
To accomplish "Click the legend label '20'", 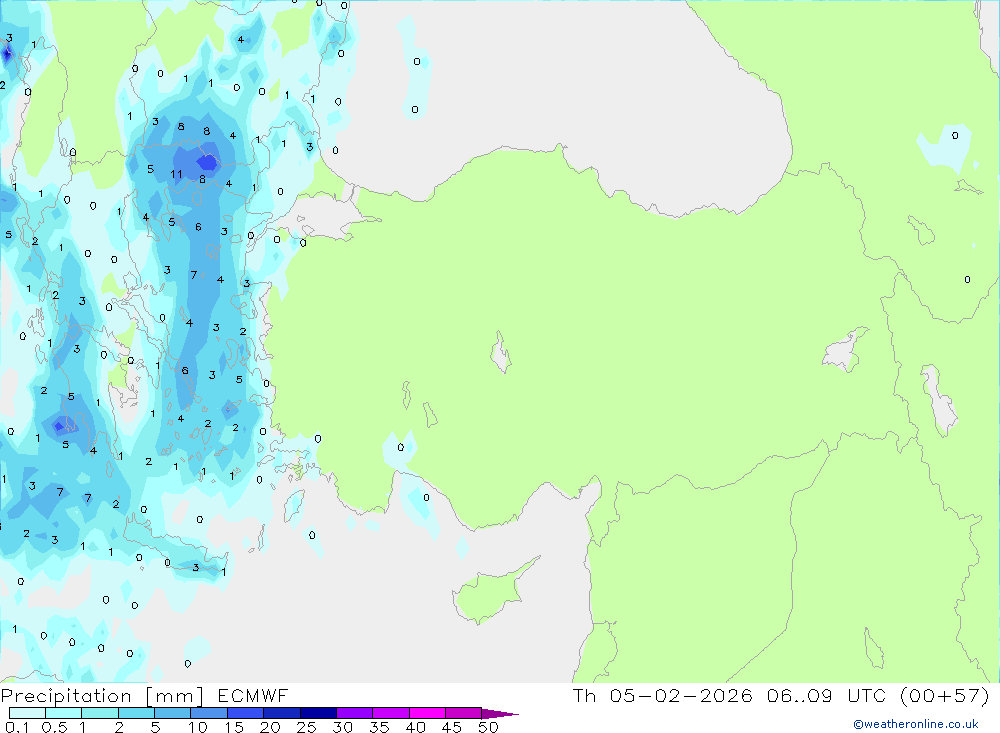I will (270, 727).
